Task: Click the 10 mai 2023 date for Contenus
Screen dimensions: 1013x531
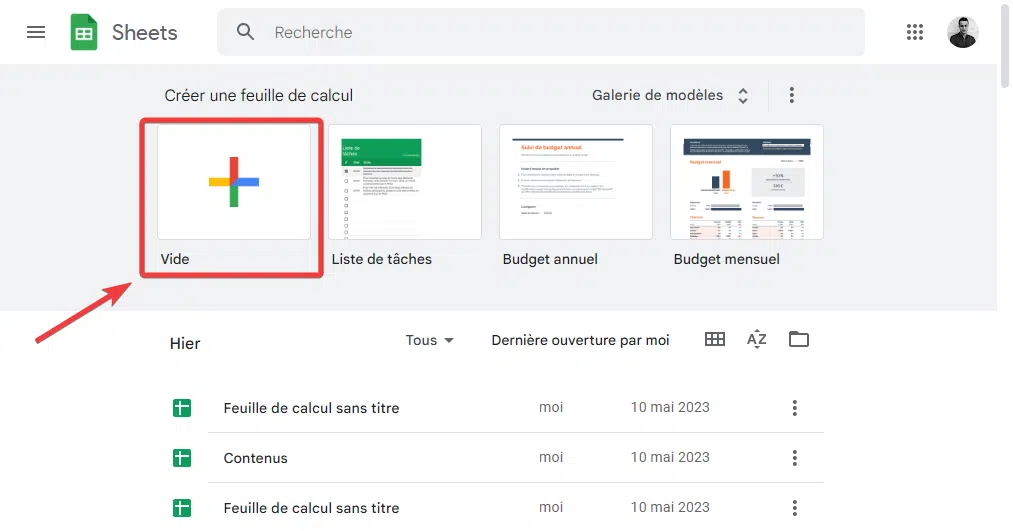Action: point(670,457)
